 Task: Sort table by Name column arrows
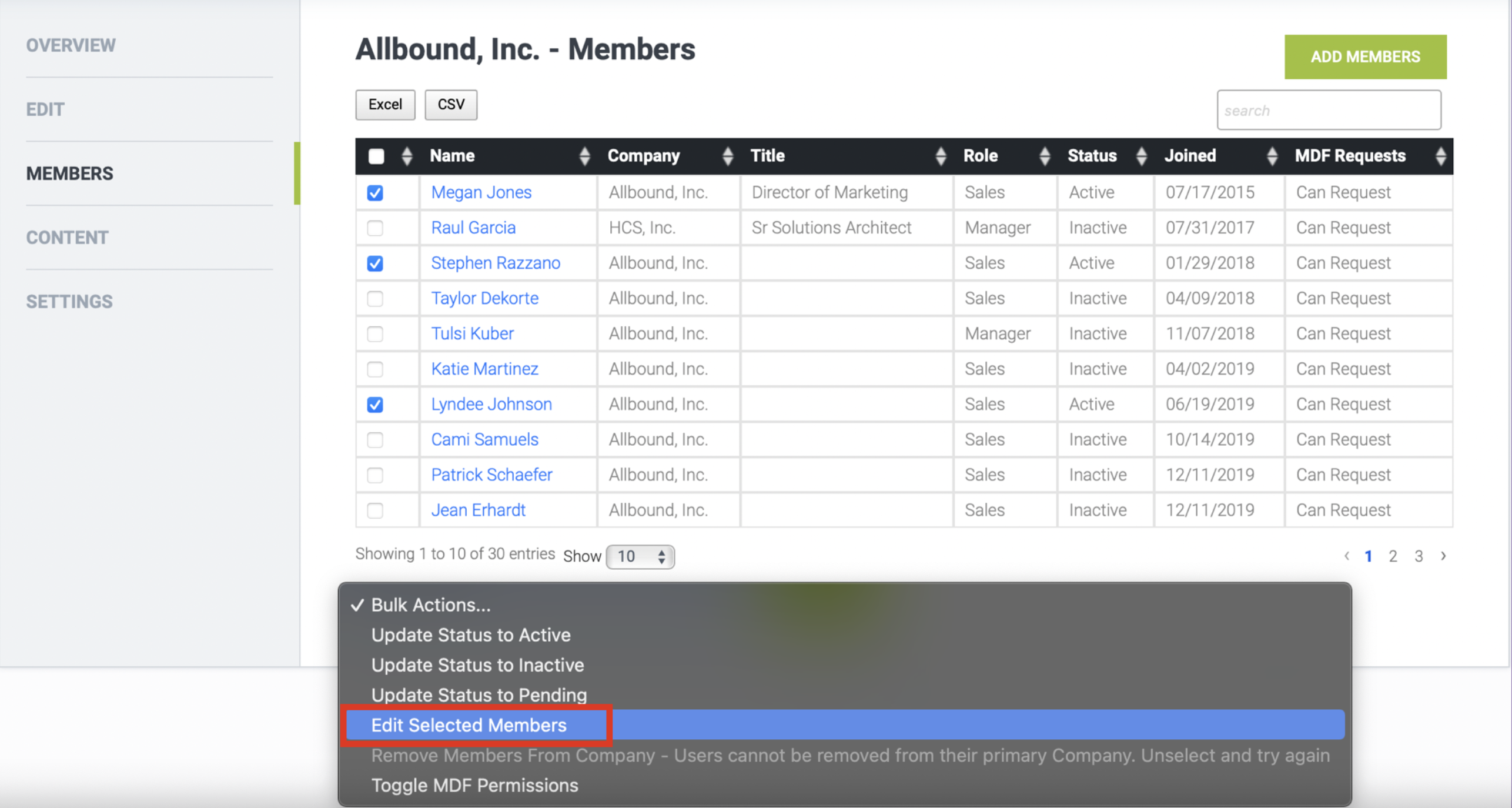pos(584,156)
